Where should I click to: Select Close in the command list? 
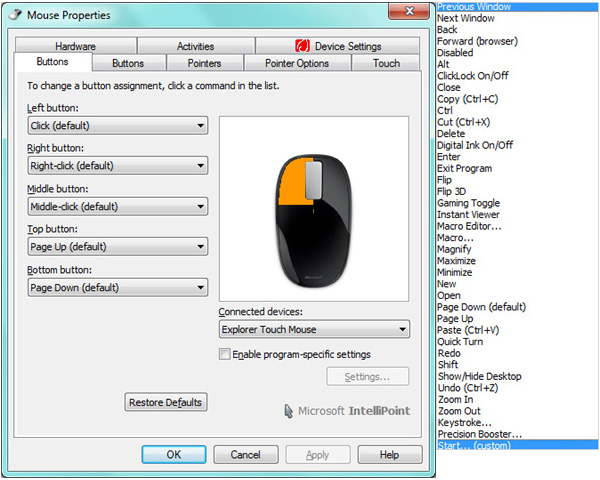[x=517, y=87]
